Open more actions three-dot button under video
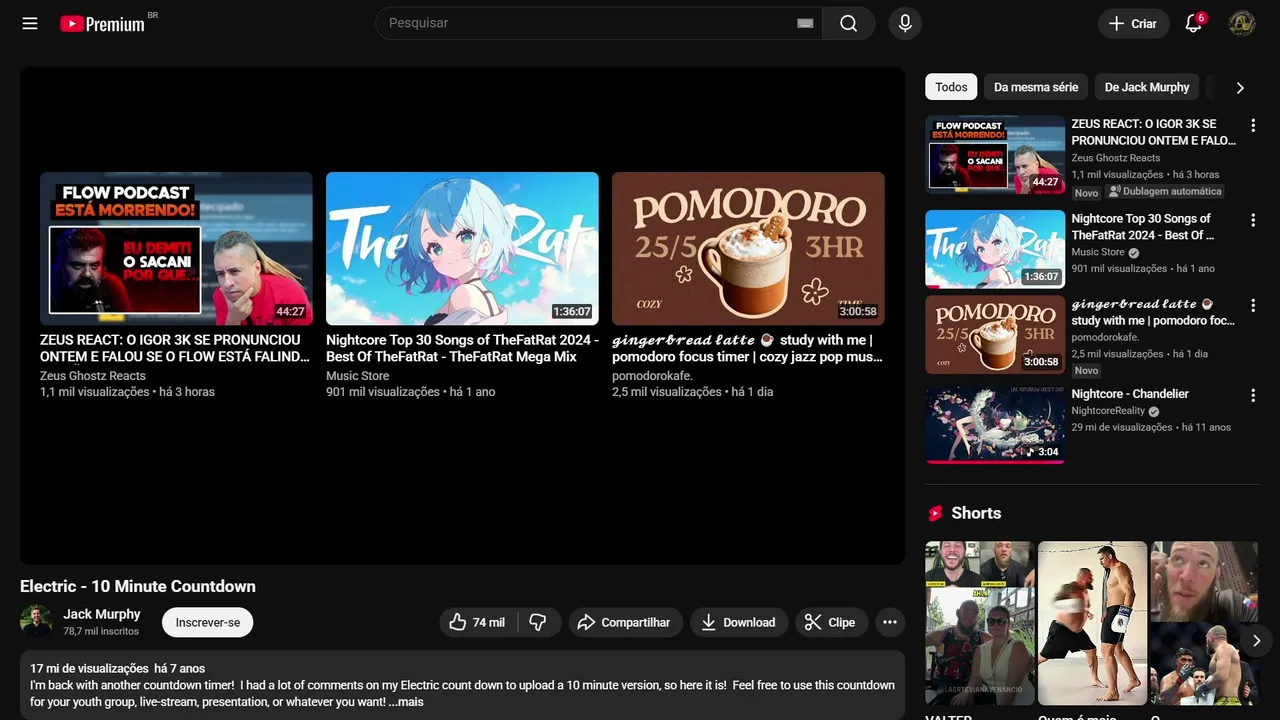 [x=890, y=622]
